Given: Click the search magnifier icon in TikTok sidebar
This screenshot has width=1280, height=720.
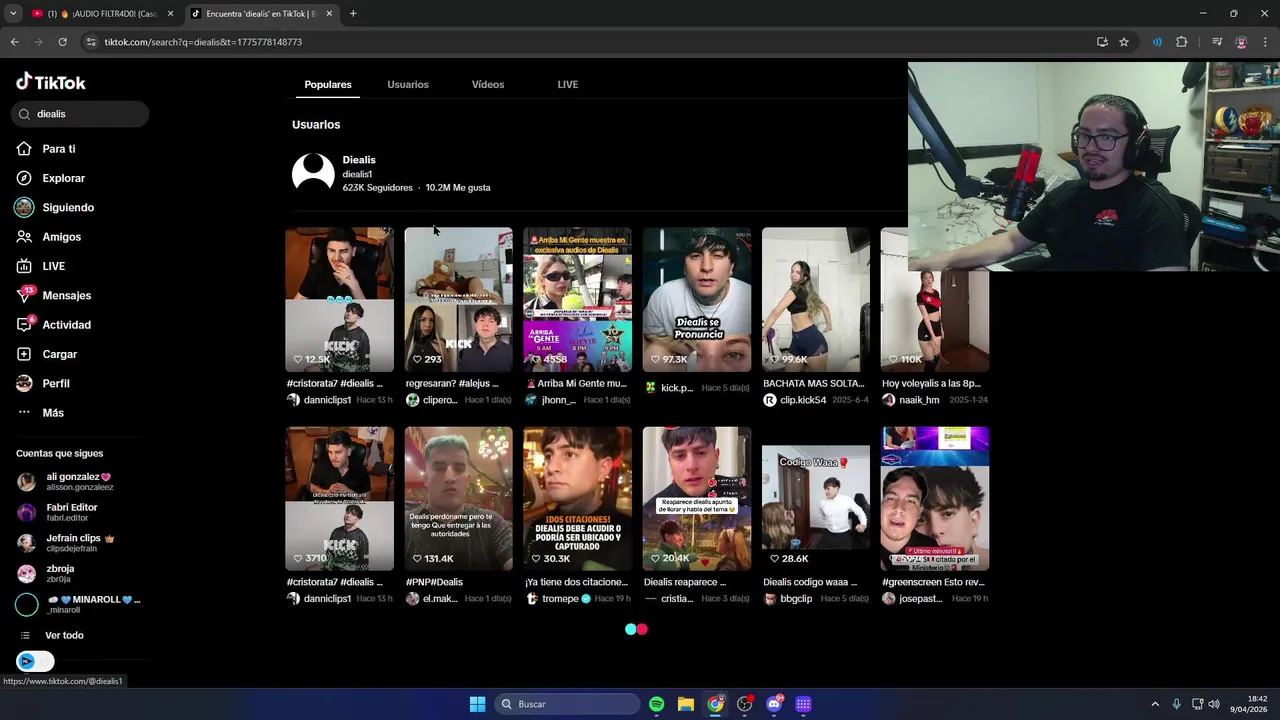Looking at the screenshot, I should pos(24,114).
